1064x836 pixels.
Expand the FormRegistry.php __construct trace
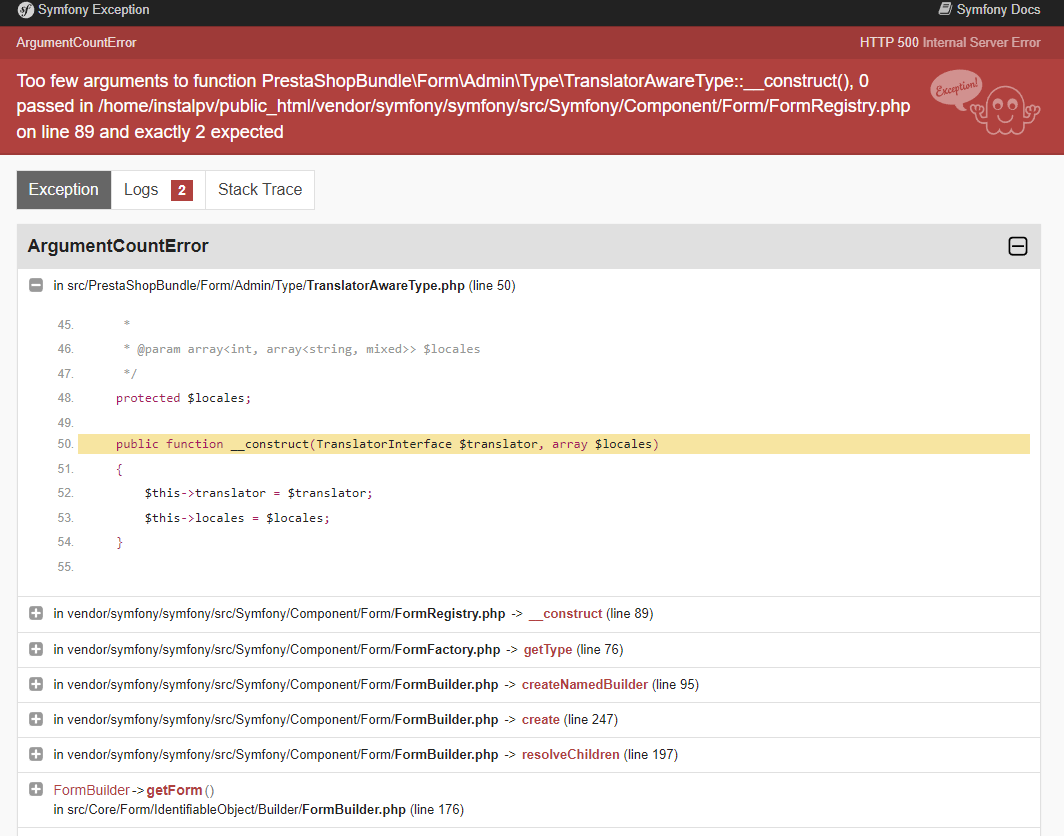[x=36, y=613]
